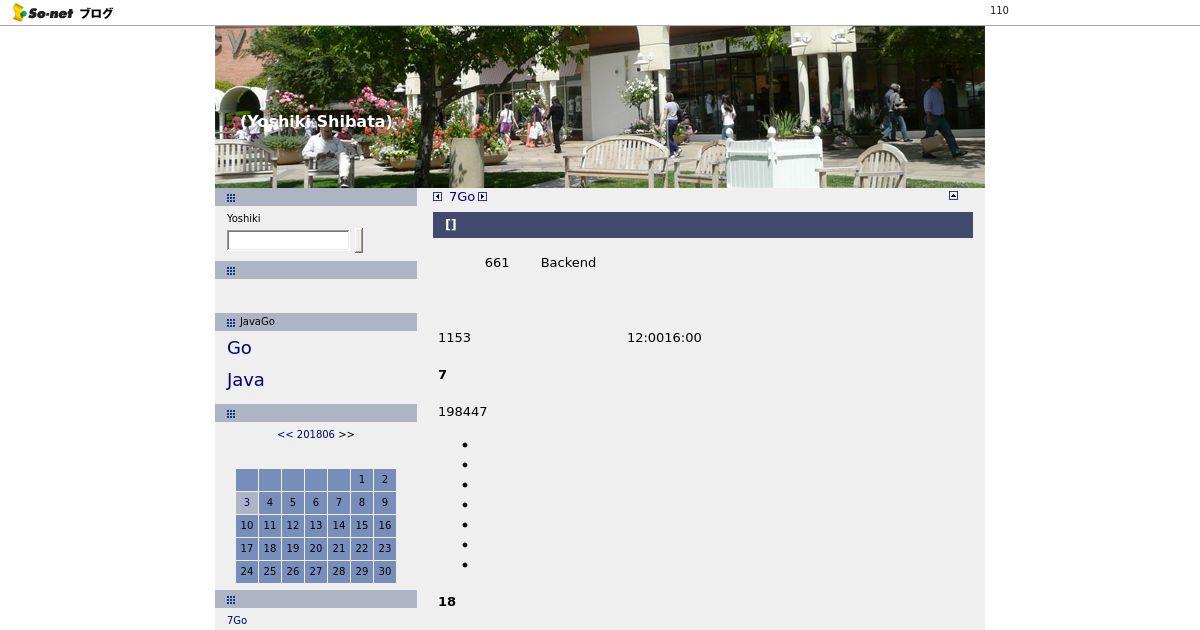Click the number 661 in the post

click(497, 263)
